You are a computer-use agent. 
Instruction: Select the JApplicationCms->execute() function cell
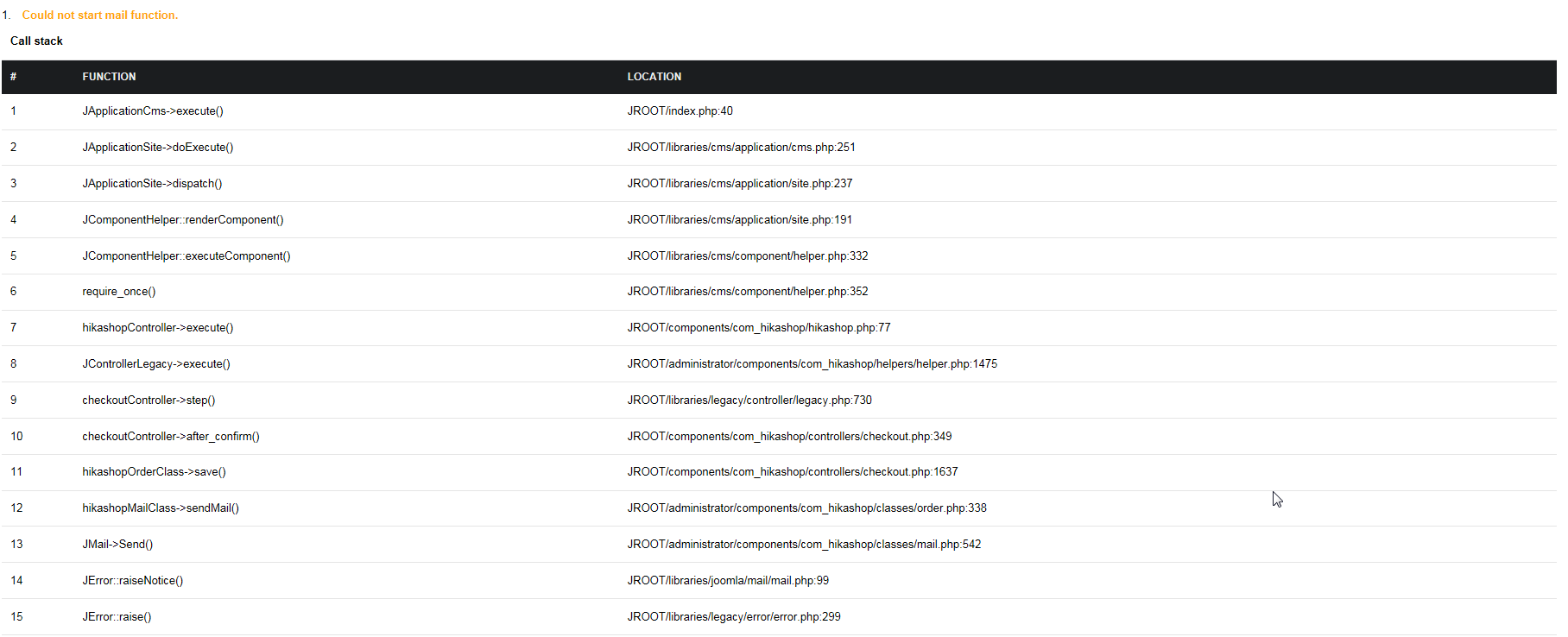153,111
